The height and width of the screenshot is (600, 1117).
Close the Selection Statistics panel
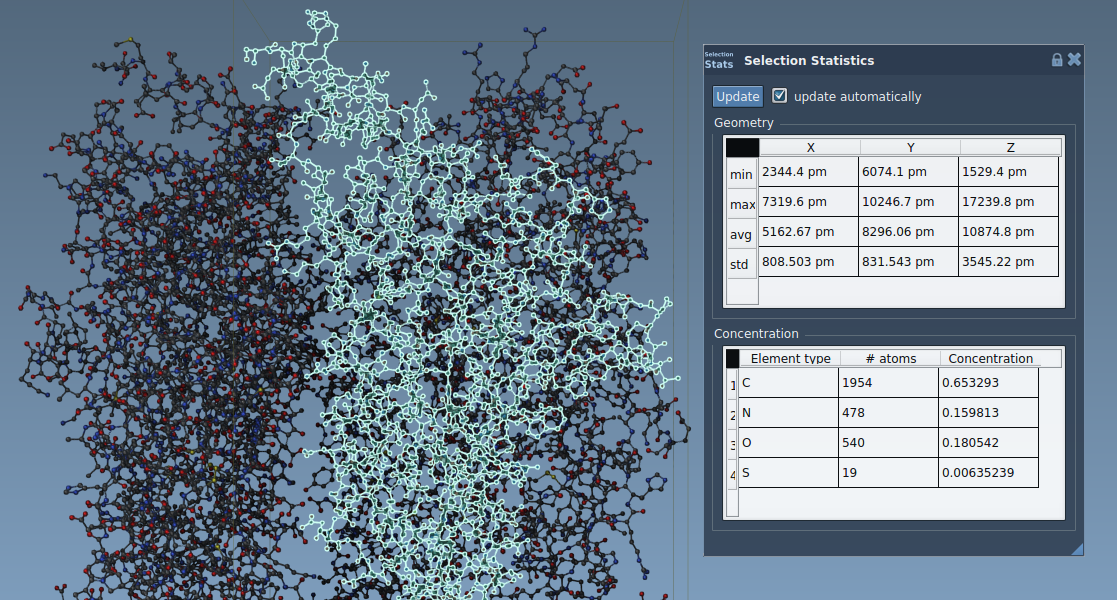tap(1074, 60)
